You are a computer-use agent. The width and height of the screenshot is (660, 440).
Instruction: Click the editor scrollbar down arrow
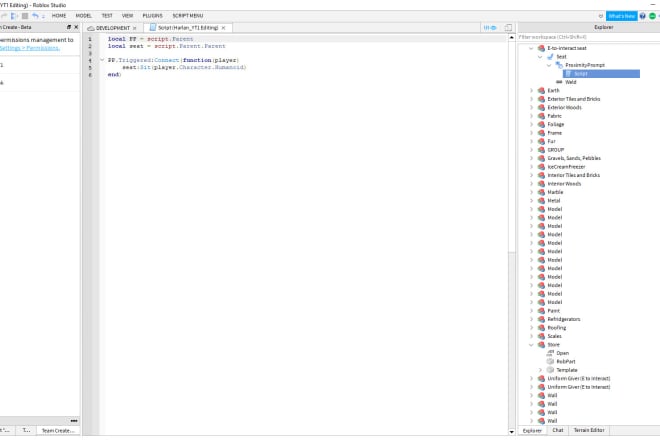(x=511, y=432)
